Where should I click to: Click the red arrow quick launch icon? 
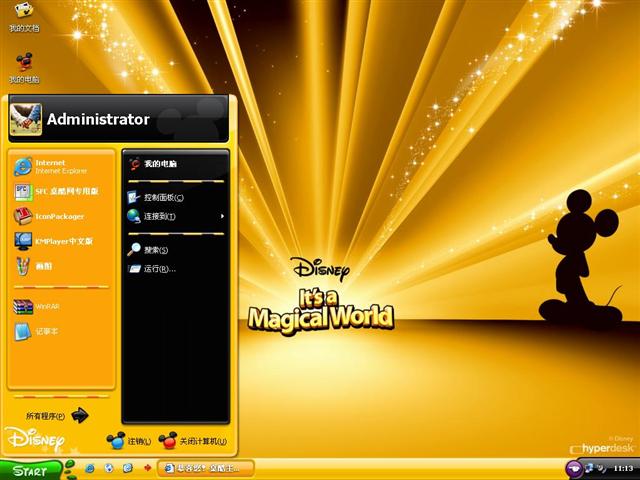coord(147,469)
